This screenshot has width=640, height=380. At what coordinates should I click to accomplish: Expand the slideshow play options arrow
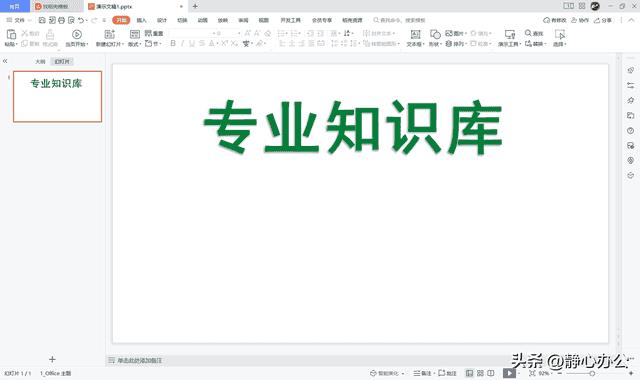[x=519, y=373]
